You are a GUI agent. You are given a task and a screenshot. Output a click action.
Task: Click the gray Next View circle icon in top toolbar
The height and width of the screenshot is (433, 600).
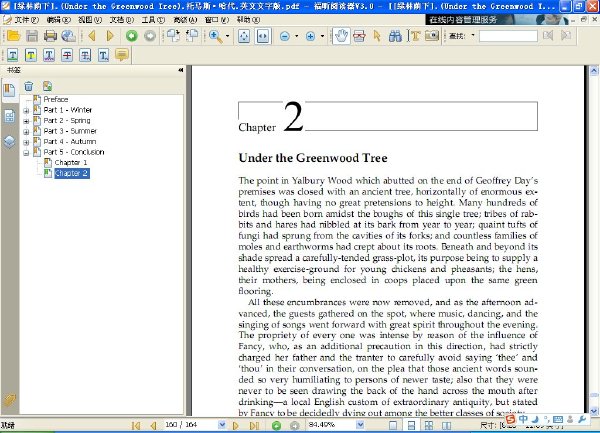pyautogui.click(x=150, y=36)
